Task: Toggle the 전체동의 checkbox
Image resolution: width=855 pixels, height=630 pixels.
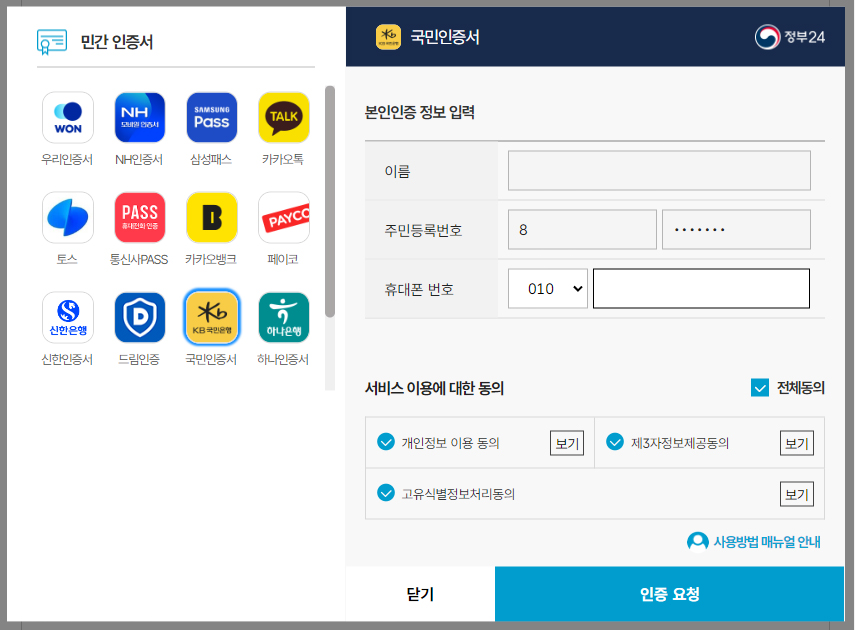Action: pos(760,388)
